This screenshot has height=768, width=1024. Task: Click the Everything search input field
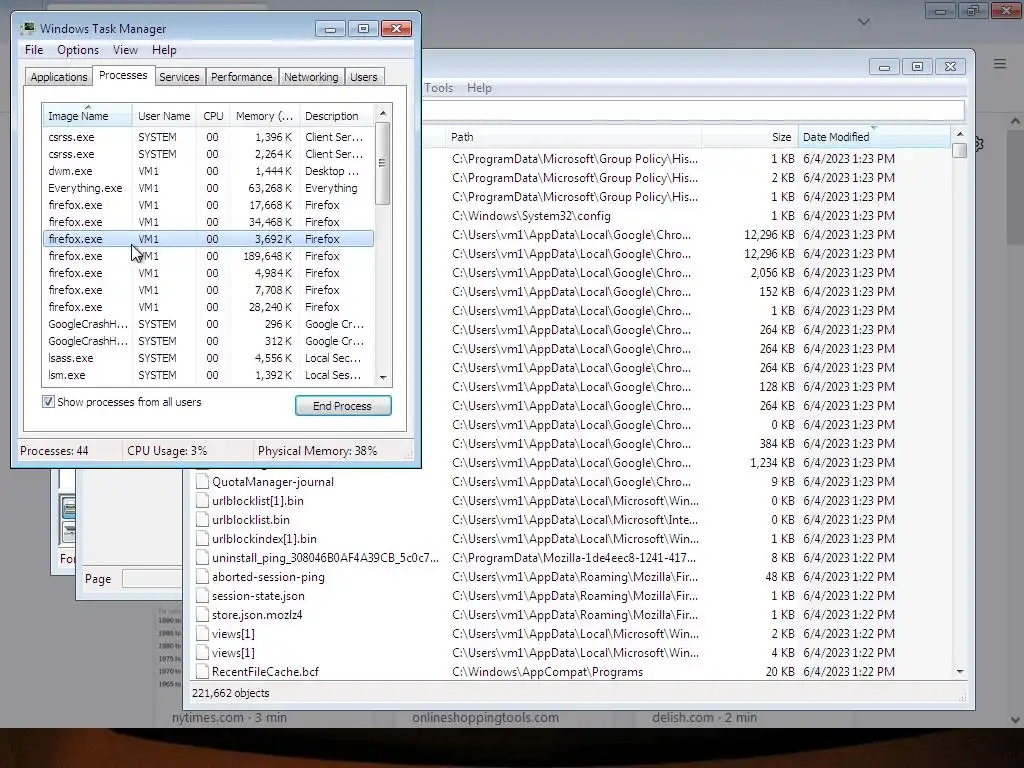click(694, 110)
